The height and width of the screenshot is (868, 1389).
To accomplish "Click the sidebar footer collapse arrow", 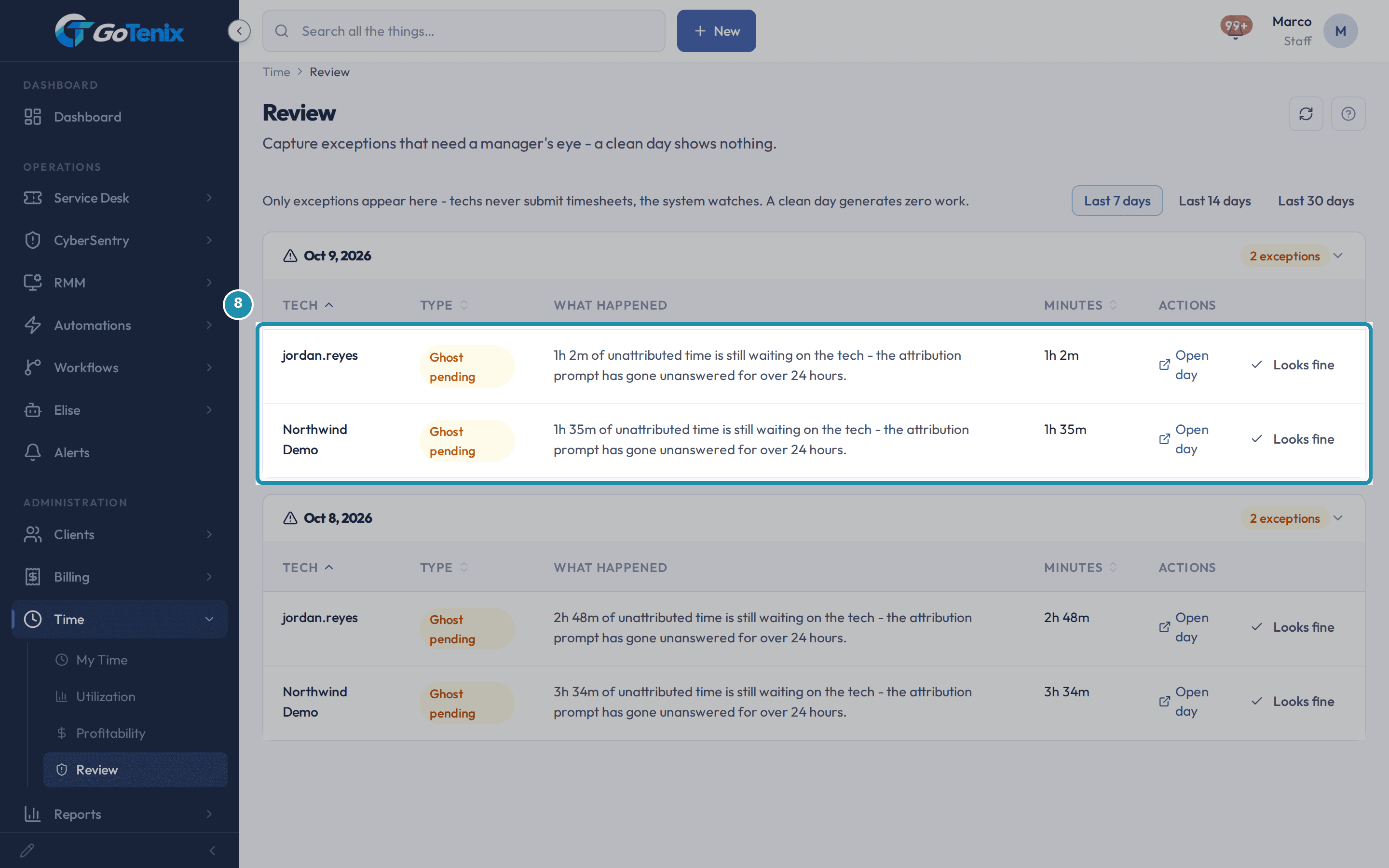I will click(x=212, y=850).
